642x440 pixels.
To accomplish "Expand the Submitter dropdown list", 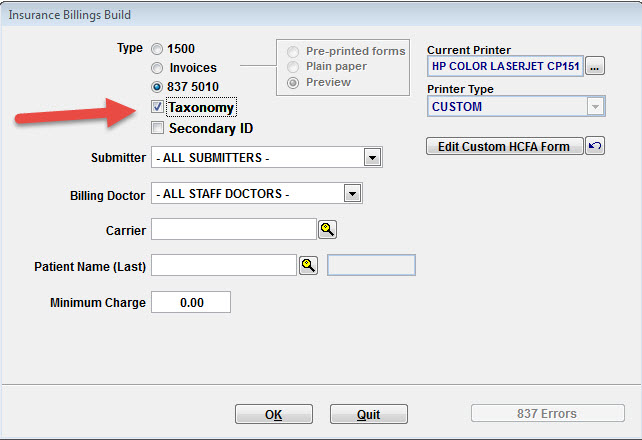I will (372, 158).
